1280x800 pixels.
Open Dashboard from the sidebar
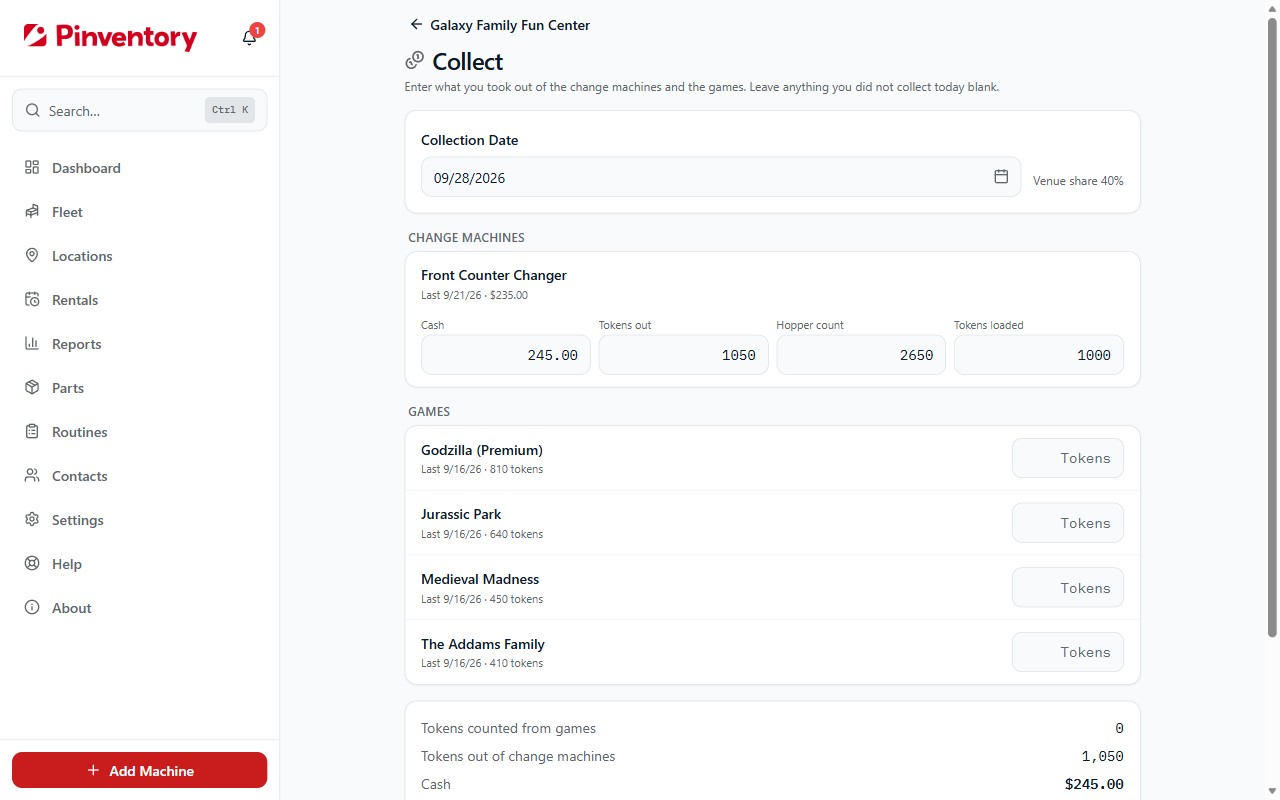click(139, 168)
